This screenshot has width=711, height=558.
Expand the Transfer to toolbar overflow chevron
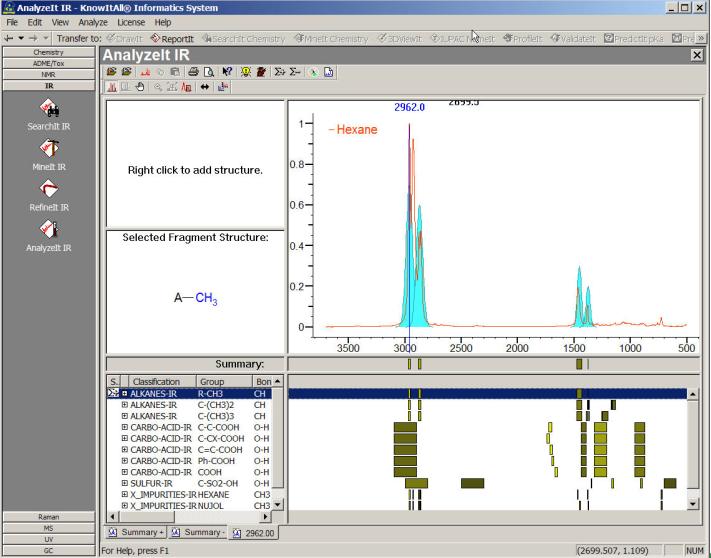pos(701,39)
